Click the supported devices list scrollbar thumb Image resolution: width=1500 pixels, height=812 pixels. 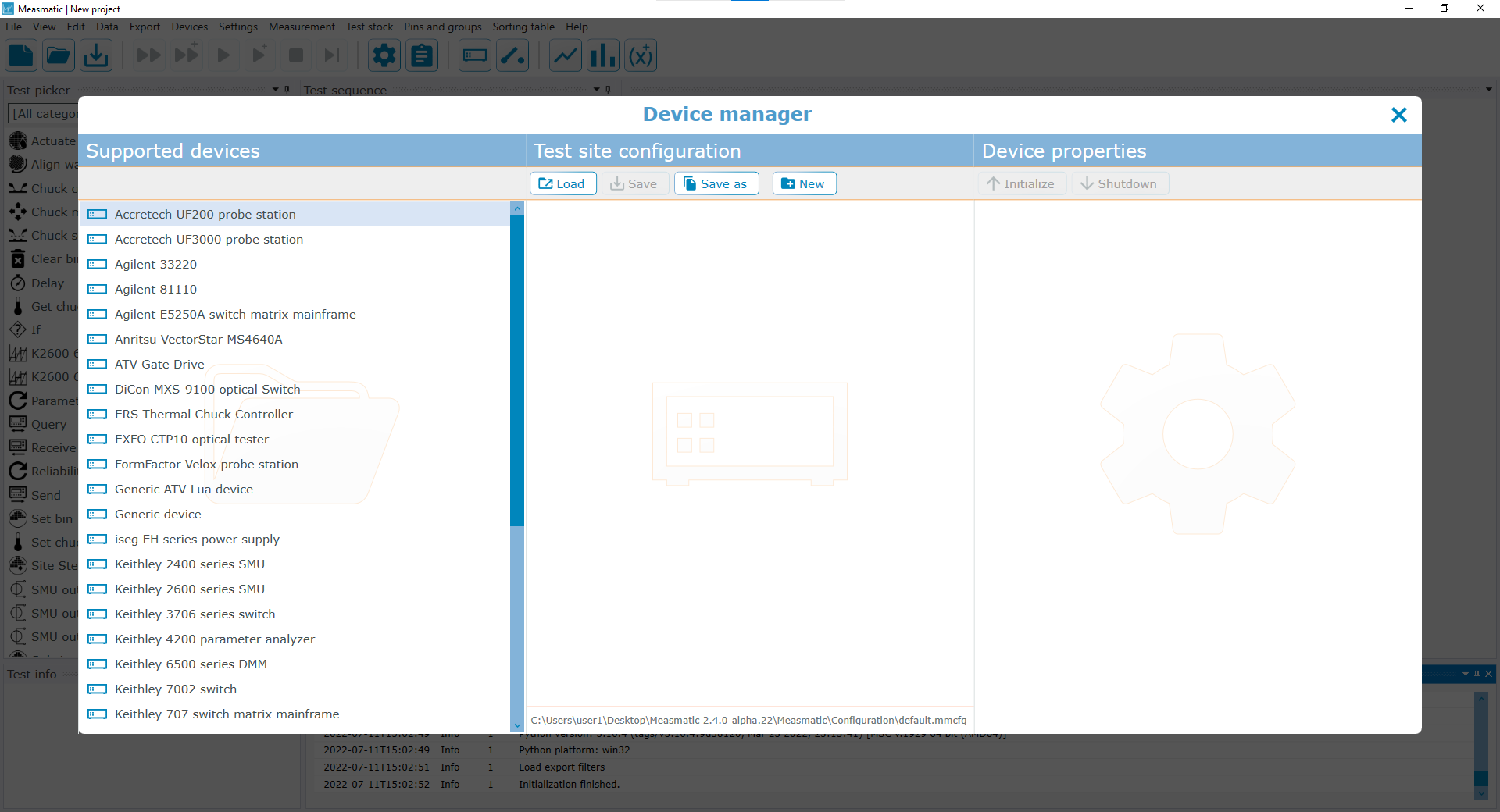(516, 371)
